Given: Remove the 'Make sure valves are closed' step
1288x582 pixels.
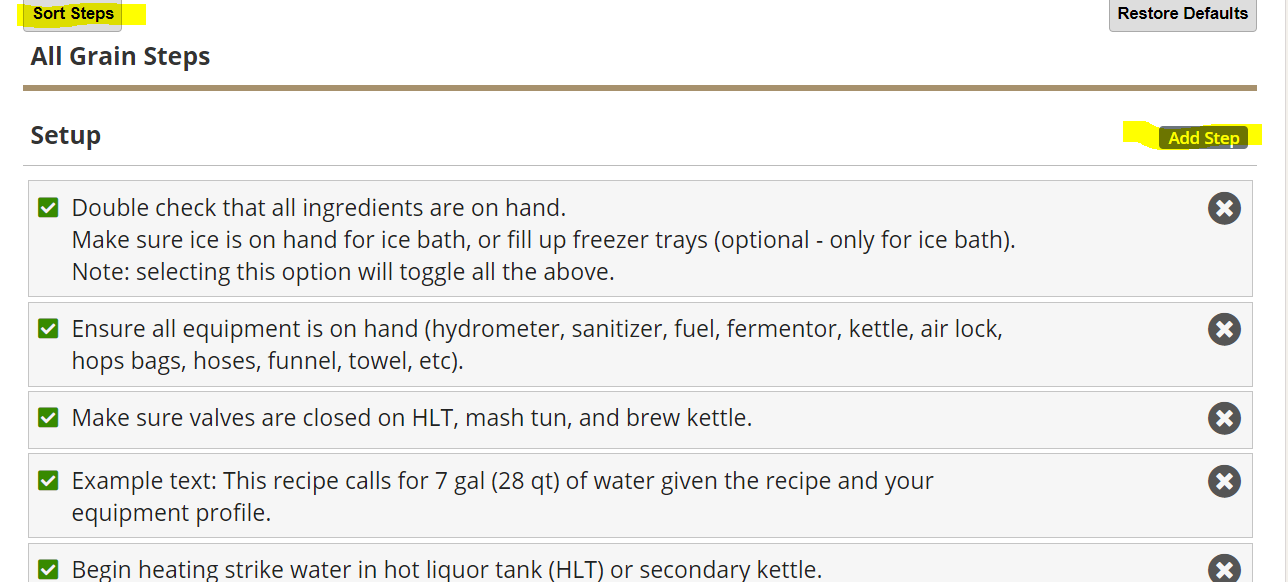Looking at the screenshot, I should 1224,418.
